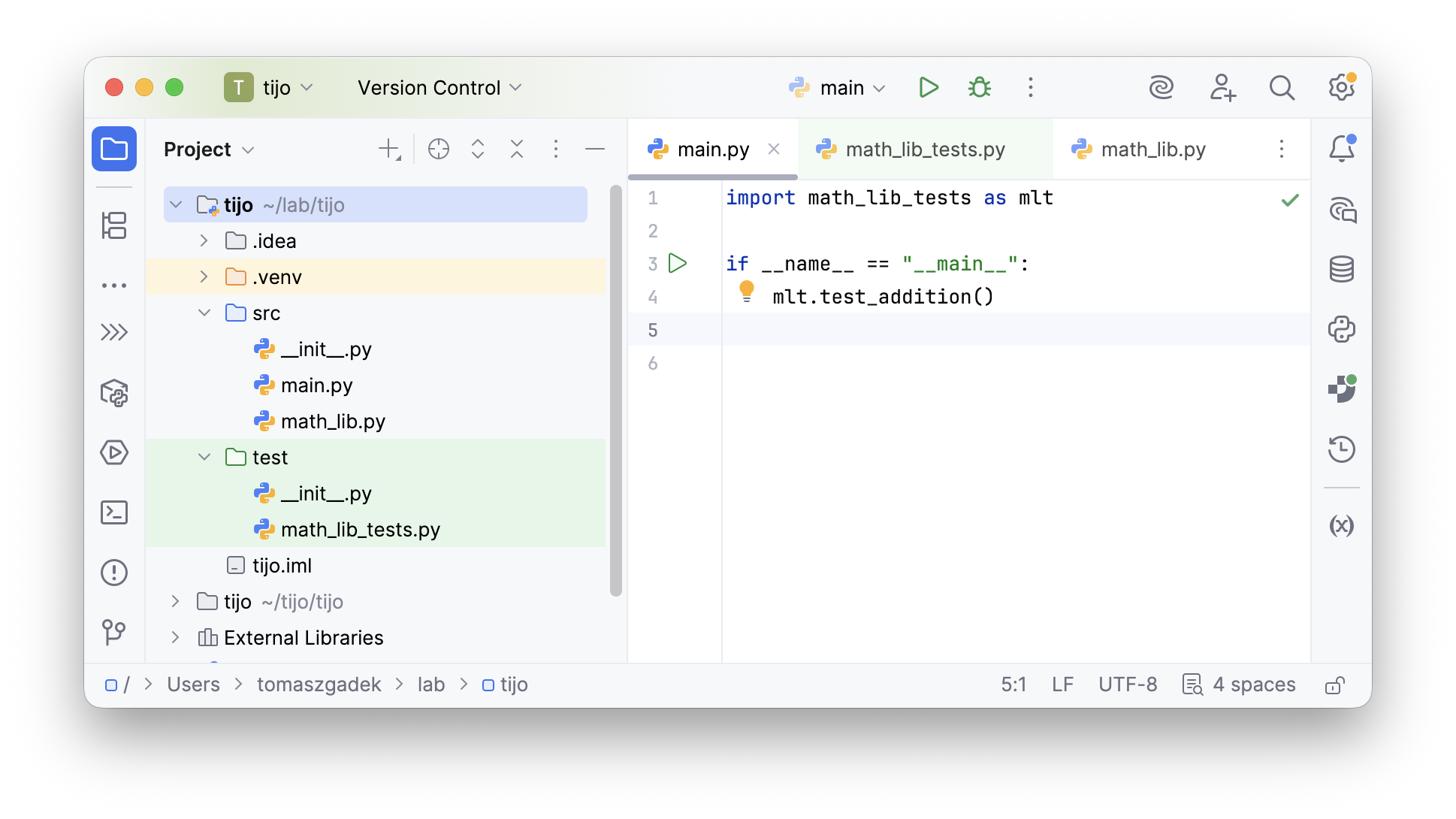The image size is (1456, 819).
Task: Open the Notifications panel
Action: pyautogui.click(x=1341, y=149)
